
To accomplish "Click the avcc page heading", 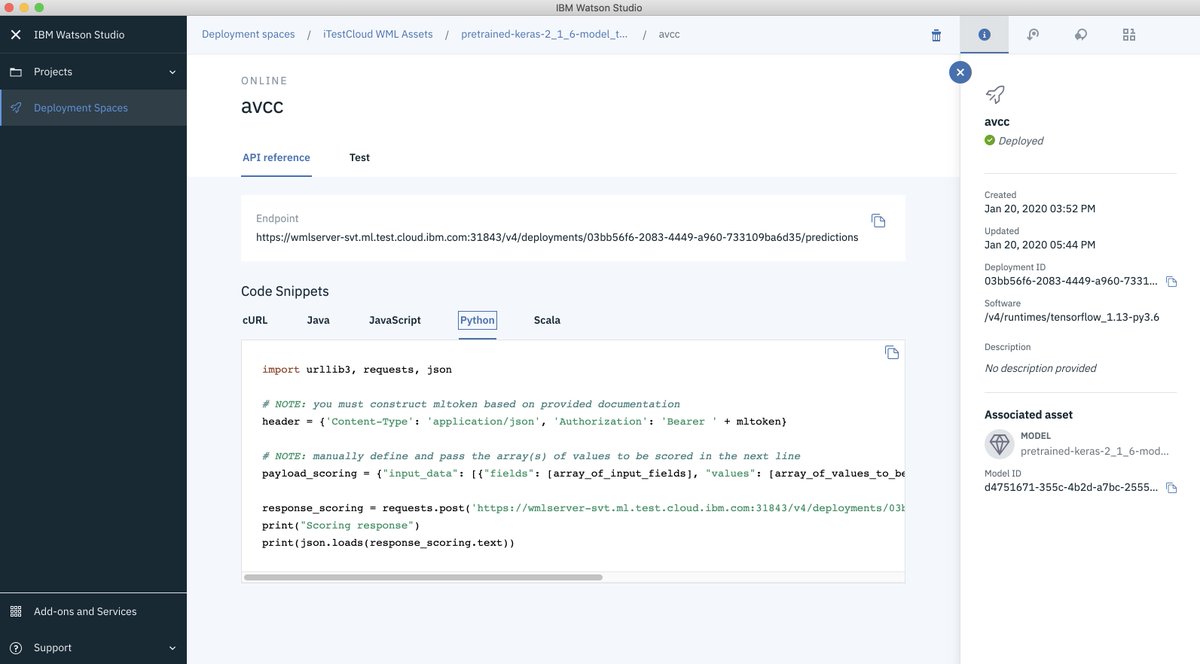I will pyautogui.click(x=262, y=106).
